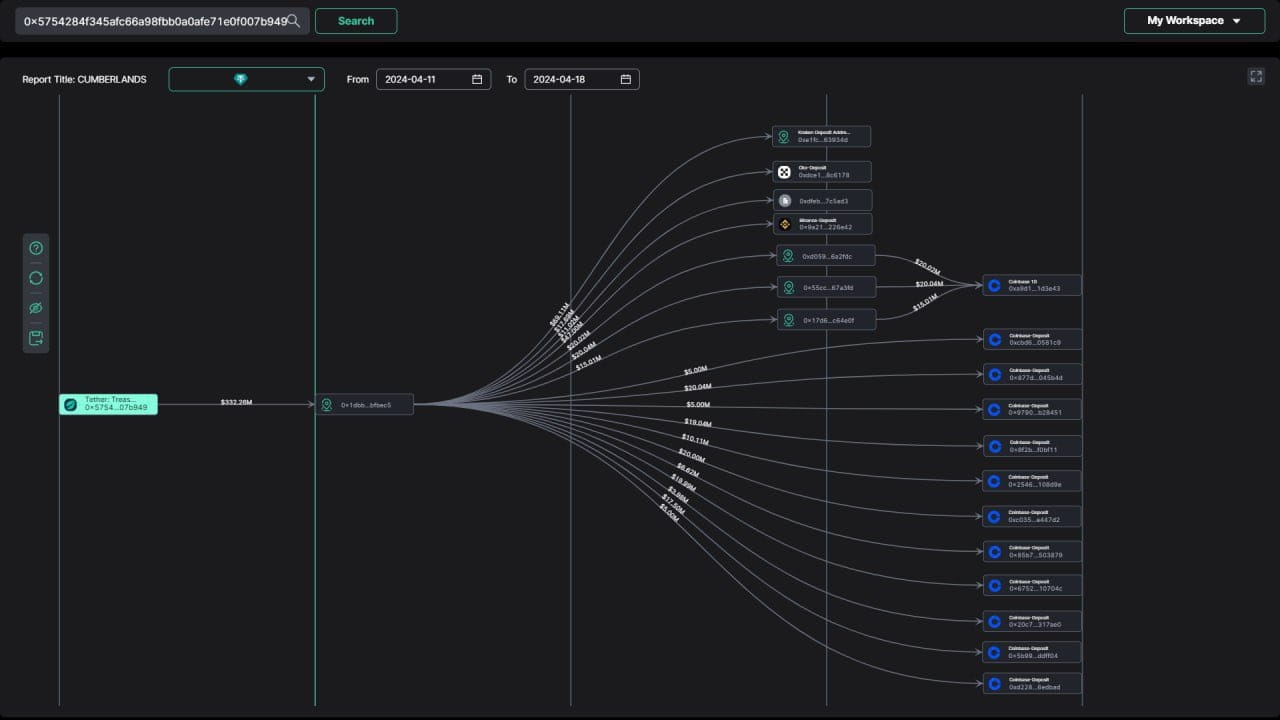Click the Coinbase icon on 0xc035...a447d2
This screenshot has width=1280, height=720.
coord(994,517)
